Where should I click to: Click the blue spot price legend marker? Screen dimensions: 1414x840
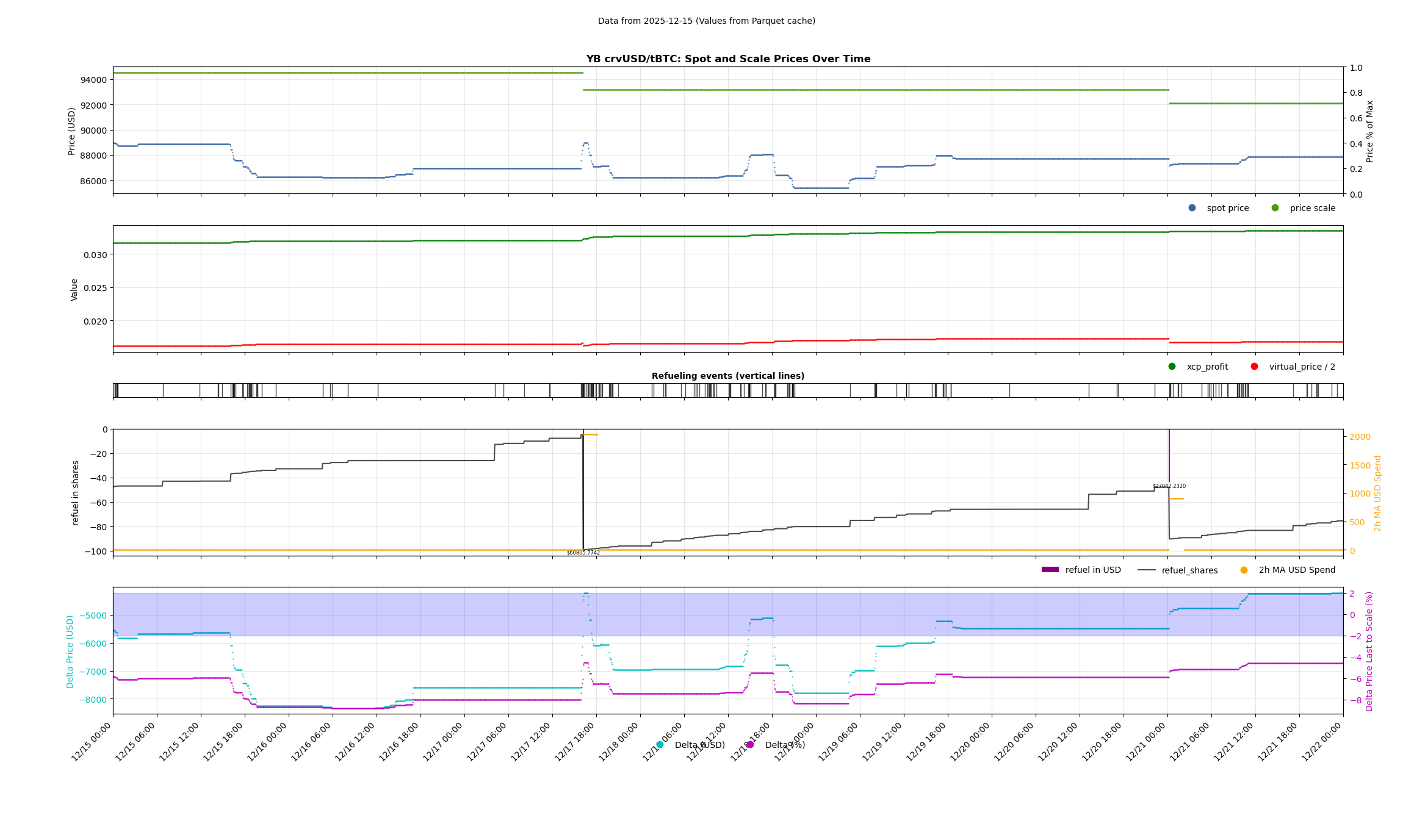click(x=1192, y=208)
